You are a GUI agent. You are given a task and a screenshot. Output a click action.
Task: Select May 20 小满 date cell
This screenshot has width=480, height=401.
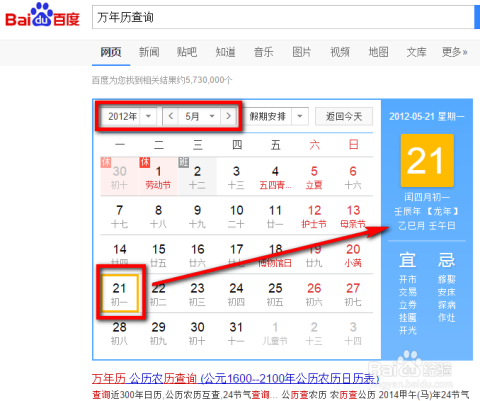[353, 255]
